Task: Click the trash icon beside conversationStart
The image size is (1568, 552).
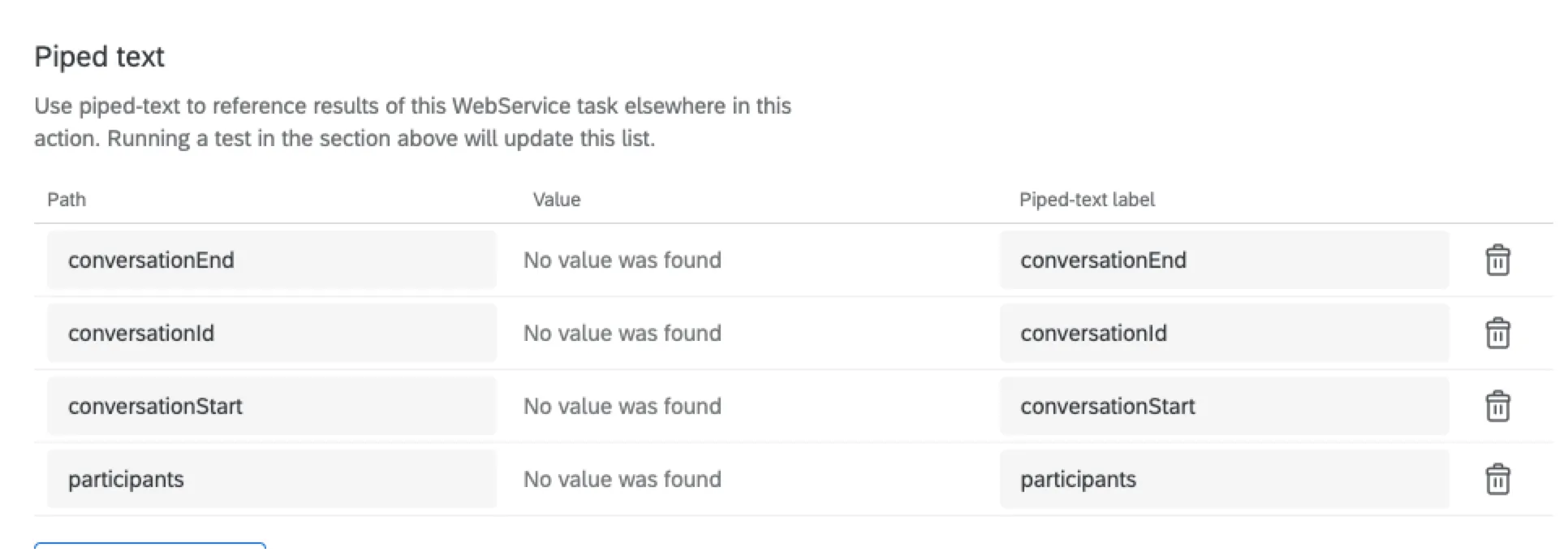Action: tap(1497, 406)
